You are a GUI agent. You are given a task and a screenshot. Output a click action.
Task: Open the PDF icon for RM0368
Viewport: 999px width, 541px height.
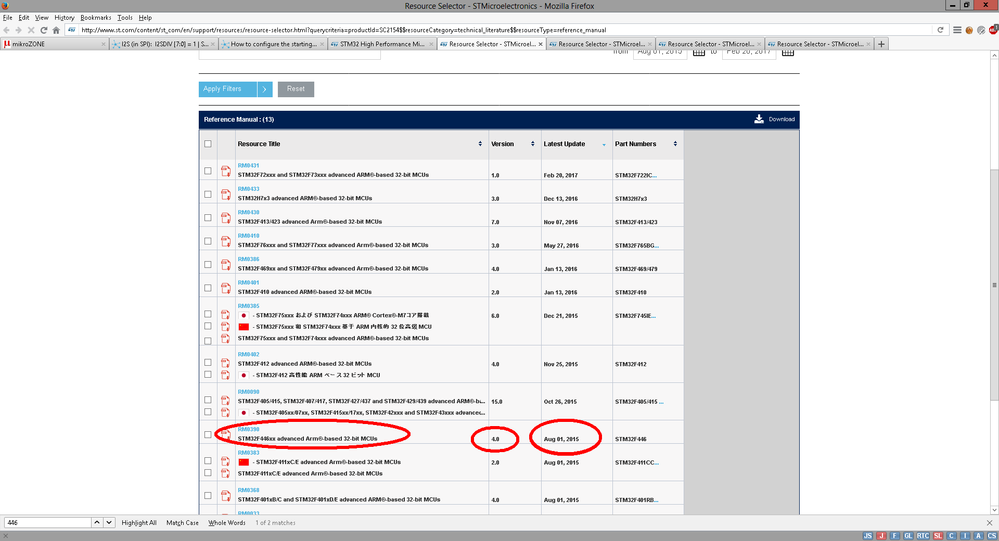click(x=226, y=495)
